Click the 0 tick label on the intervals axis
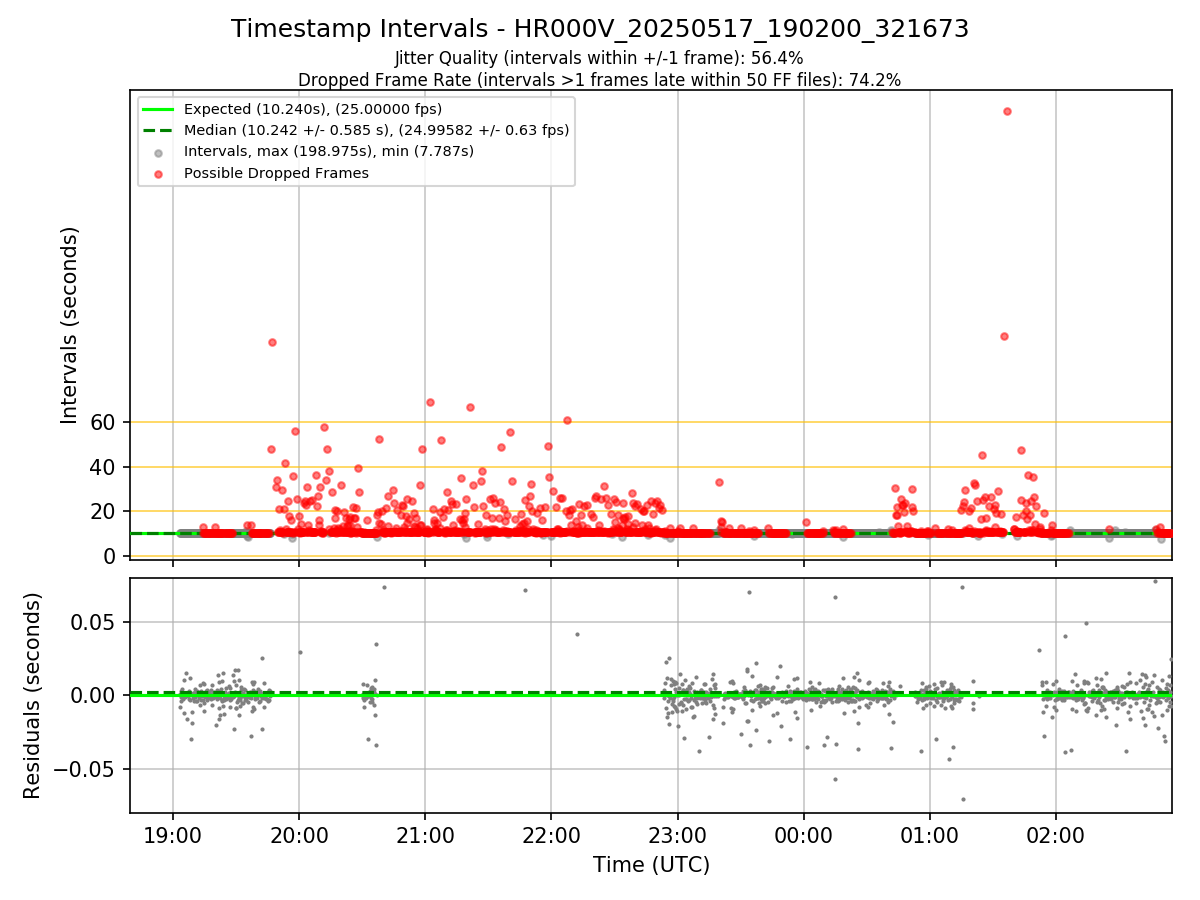This screenshot has height=900, width=1200. (x=112, y=556)
